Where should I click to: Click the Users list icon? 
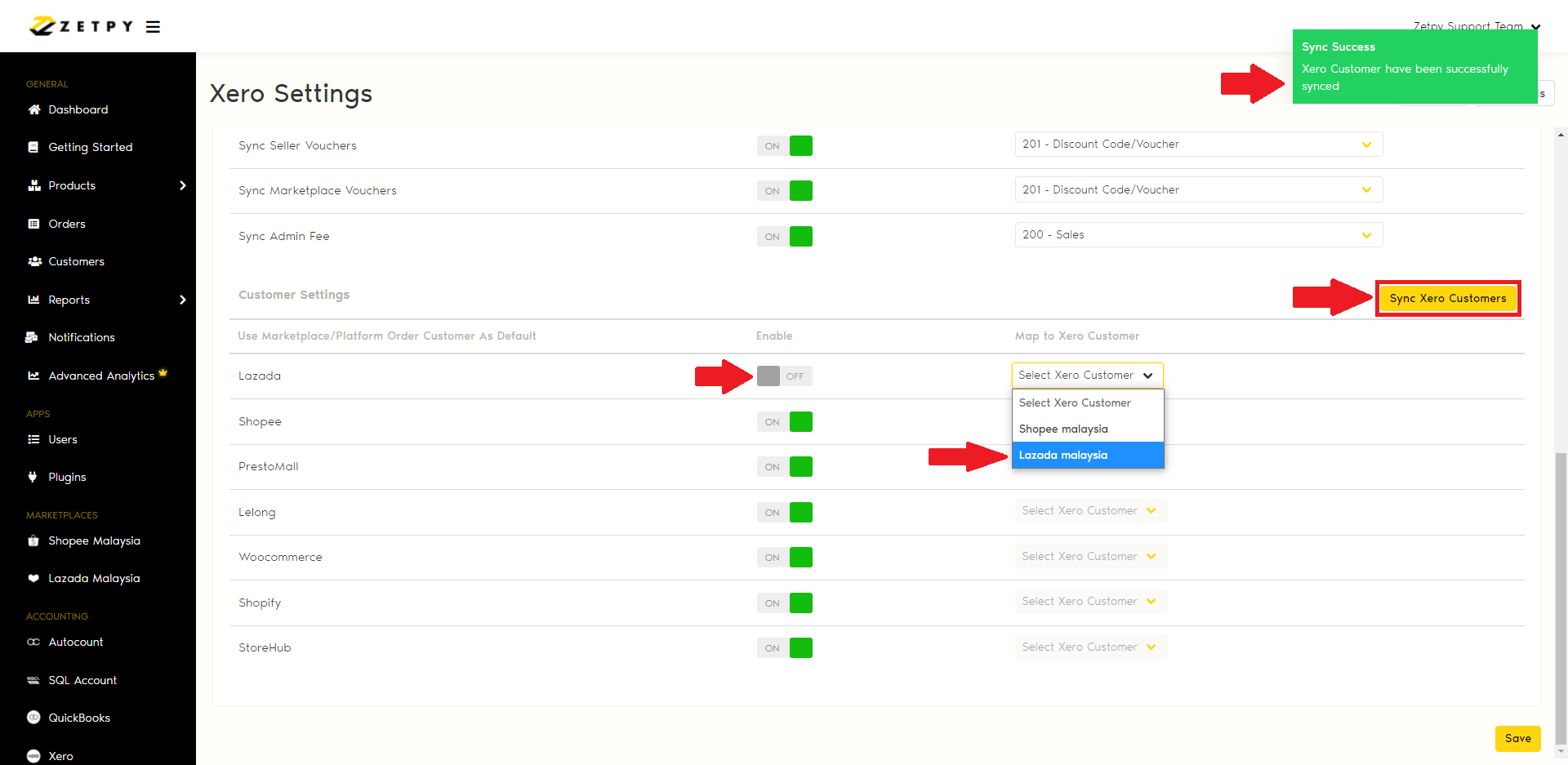33,439
